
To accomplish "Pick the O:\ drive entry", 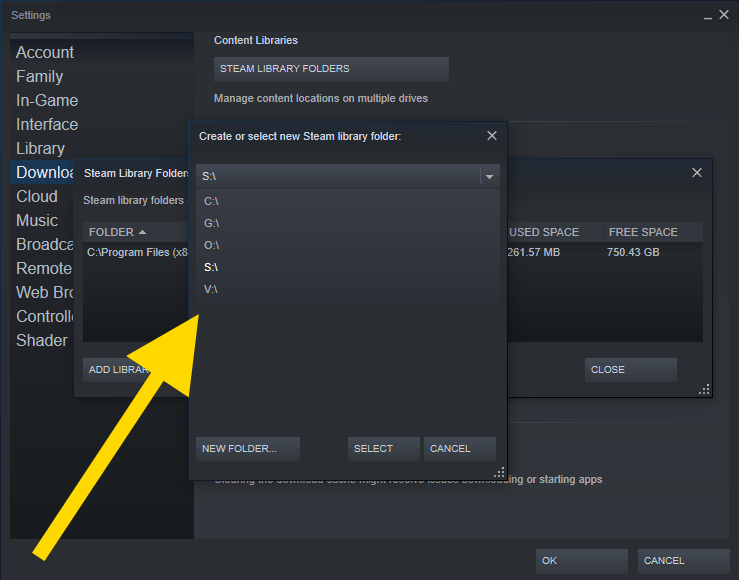I will [211, 245].
